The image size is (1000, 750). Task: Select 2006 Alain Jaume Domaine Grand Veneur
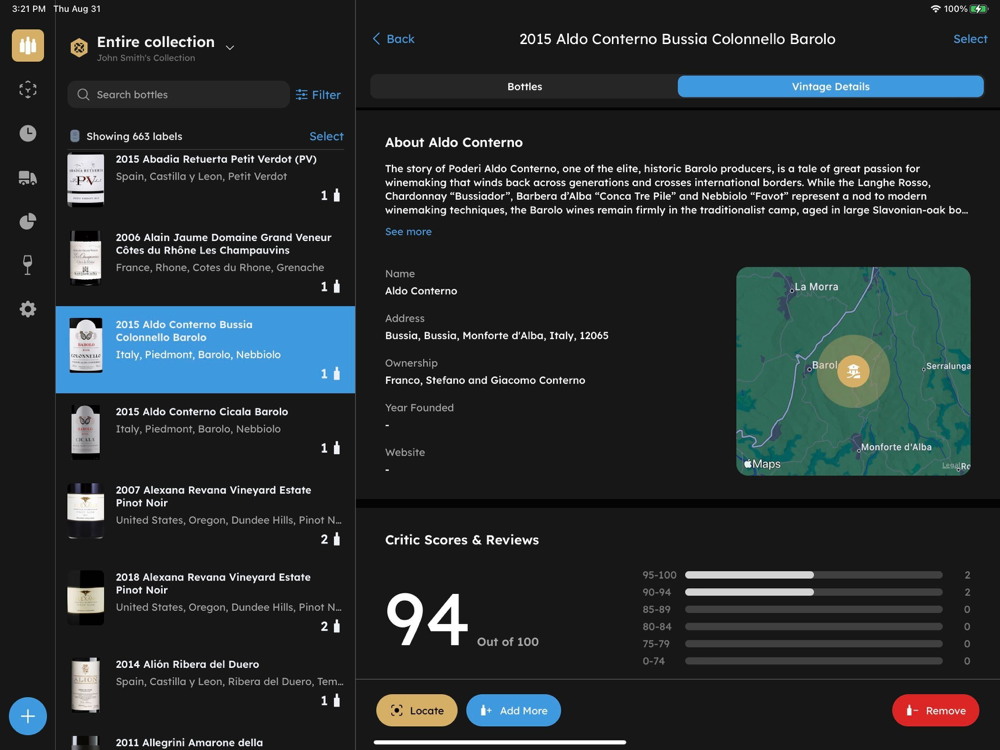205,261
